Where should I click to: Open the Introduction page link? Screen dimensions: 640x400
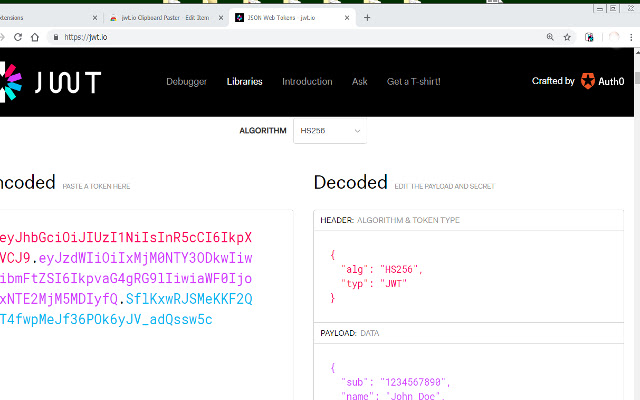307,82
